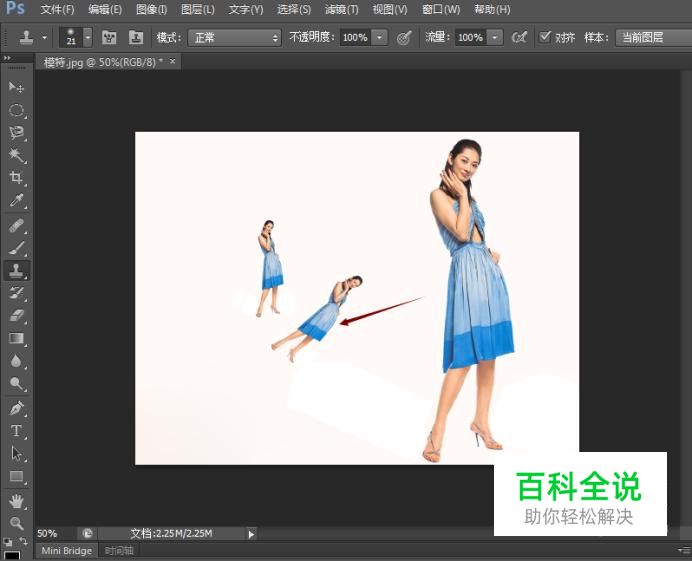Open the Clone Stamp tool preset picker

click(x=45, y=38)
